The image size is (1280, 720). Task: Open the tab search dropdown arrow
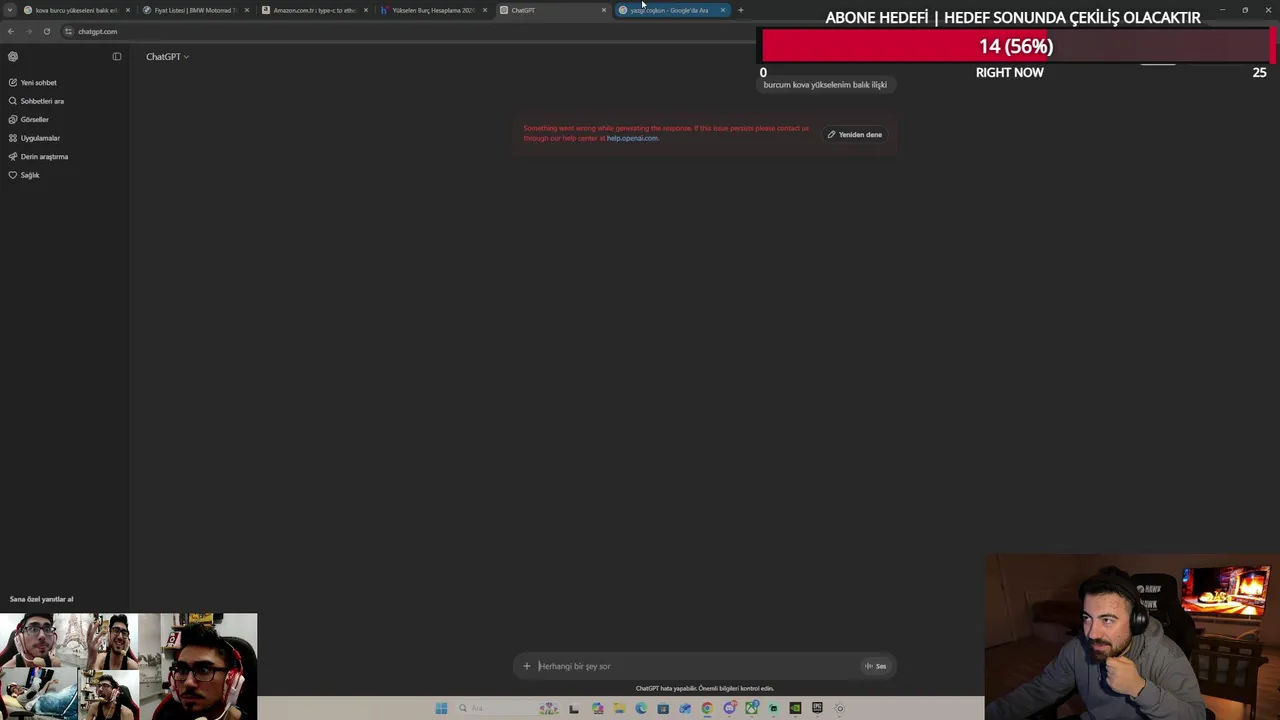coord(10,10)
